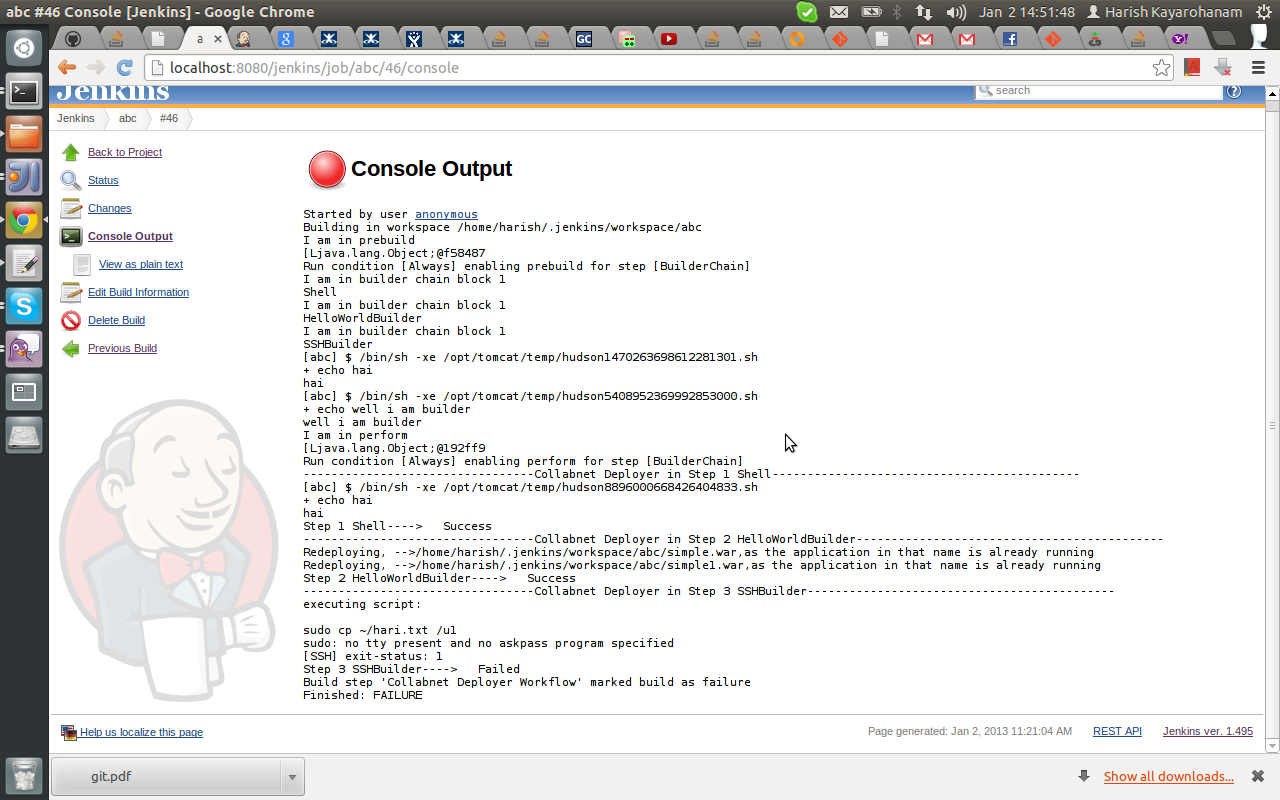The height and width of the screenshot is (800, 1280).
Task: Open the View as plain text link
Action: click(x=141, y=264)
